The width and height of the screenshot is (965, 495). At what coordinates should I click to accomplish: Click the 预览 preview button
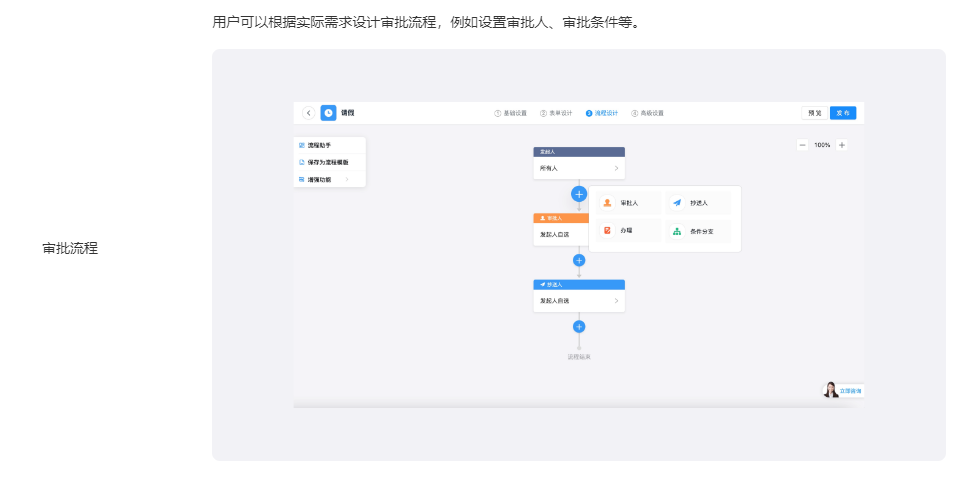[x=814, y=113]
